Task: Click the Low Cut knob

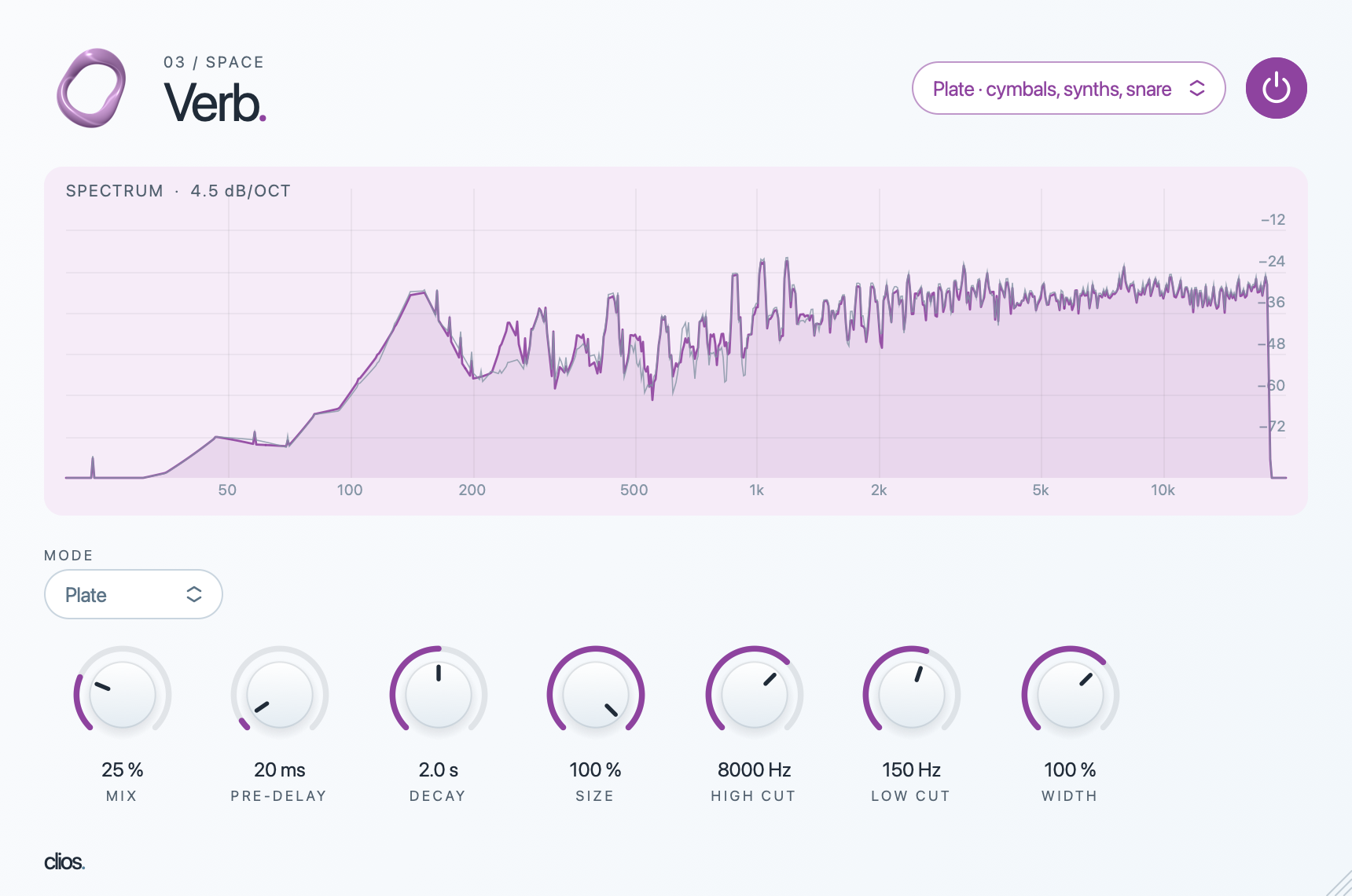Action: tap(912, 695)
